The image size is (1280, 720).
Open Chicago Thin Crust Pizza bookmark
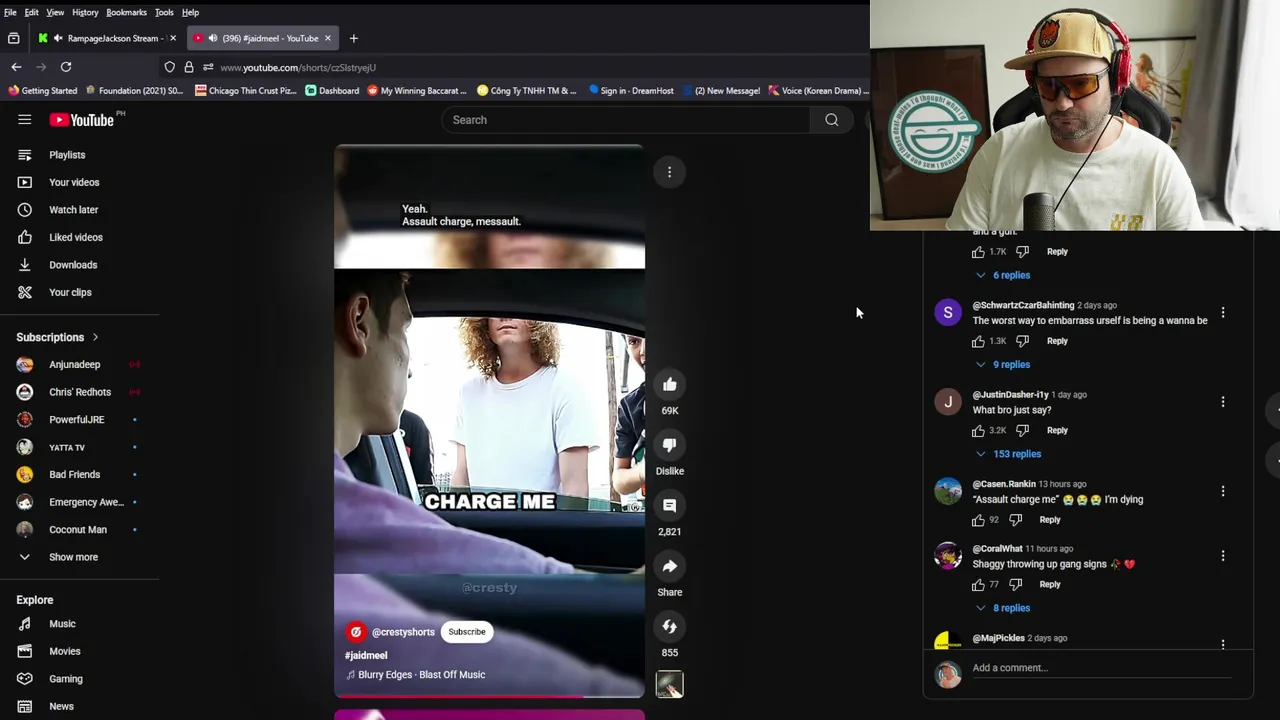pos(246,91)
